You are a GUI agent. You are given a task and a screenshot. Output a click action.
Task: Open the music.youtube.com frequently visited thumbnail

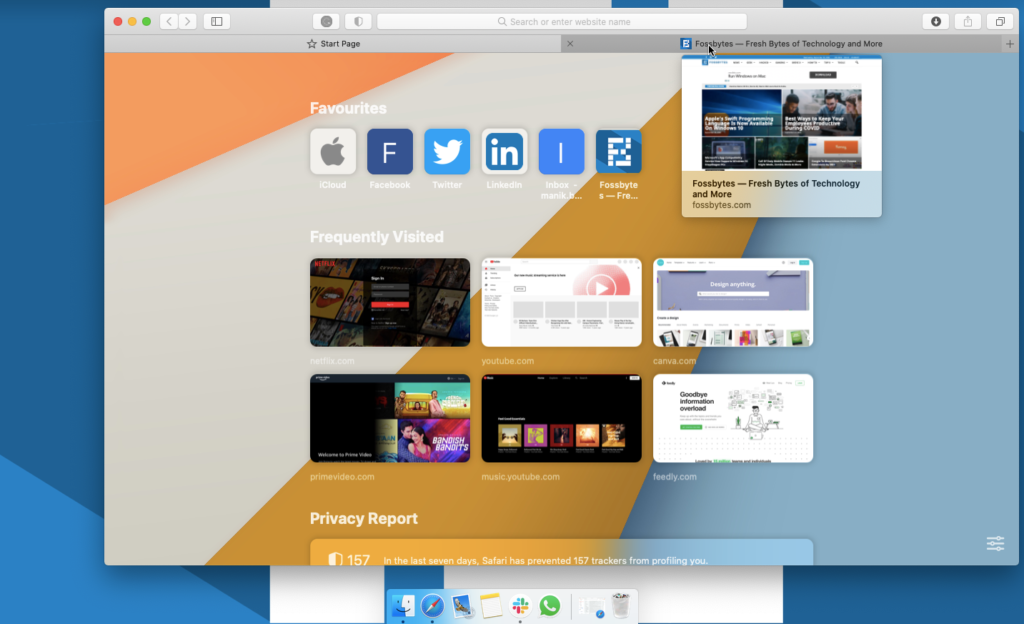562,418
